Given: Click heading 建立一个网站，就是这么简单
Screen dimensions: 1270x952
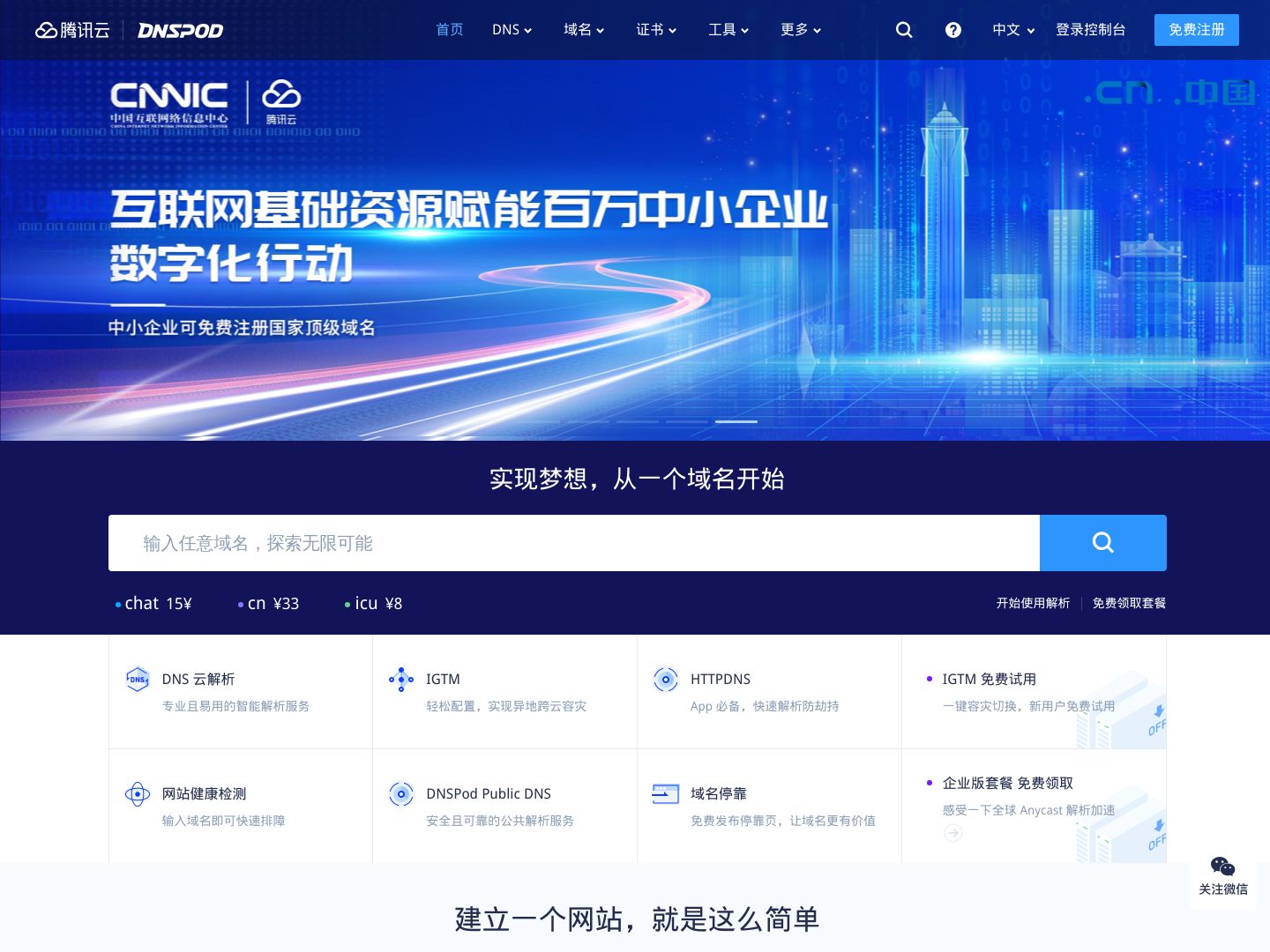Looking at the screenshot, I should click(x=637, y=919).
